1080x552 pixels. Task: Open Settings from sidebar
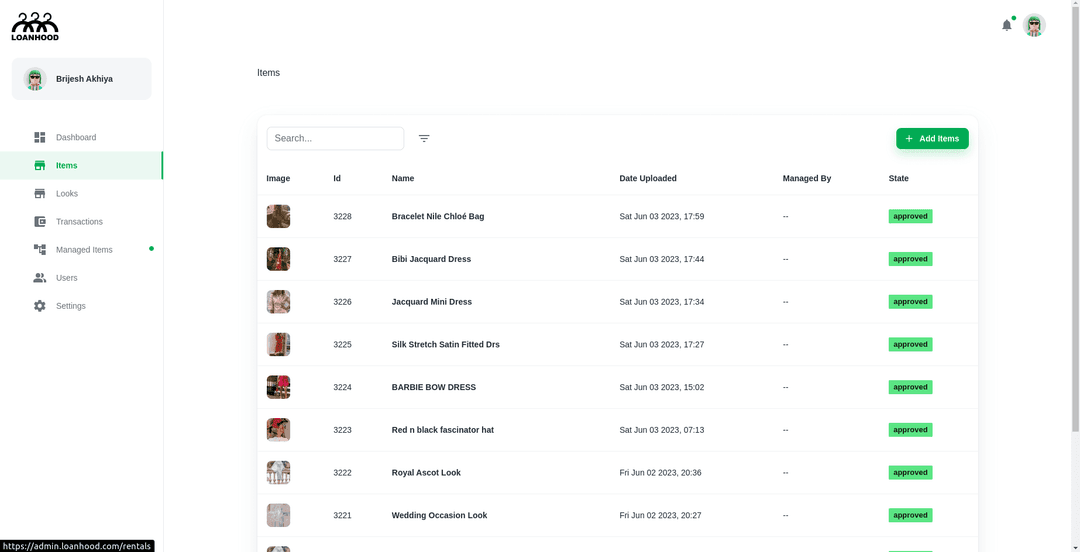(81, 306)
